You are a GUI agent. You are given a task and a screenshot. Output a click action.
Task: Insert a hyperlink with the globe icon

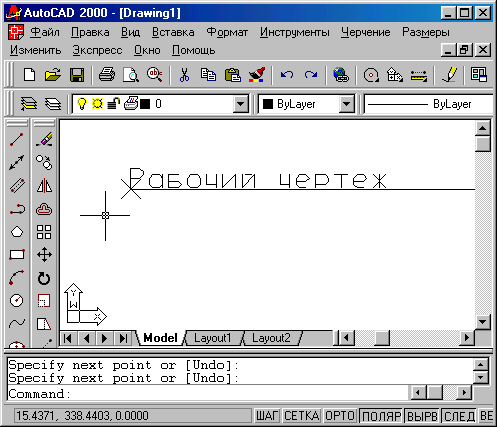click(341, 75)
